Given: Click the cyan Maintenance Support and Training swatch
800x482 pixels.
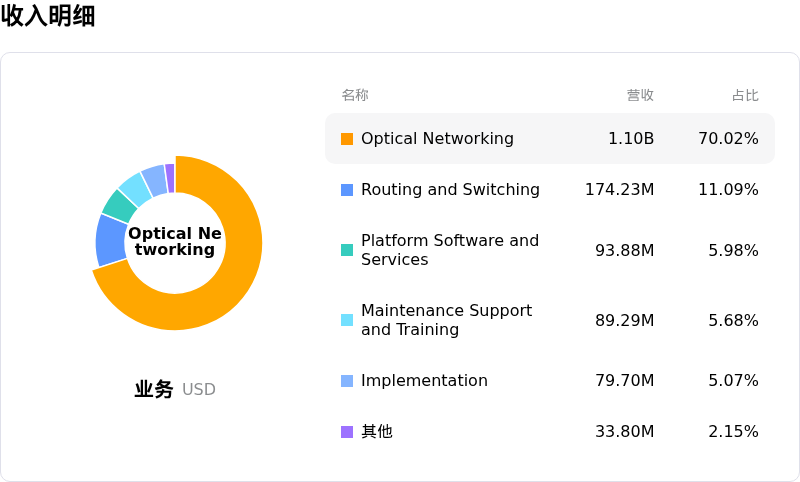Looking at the screenshot, I should click(347, 320).
